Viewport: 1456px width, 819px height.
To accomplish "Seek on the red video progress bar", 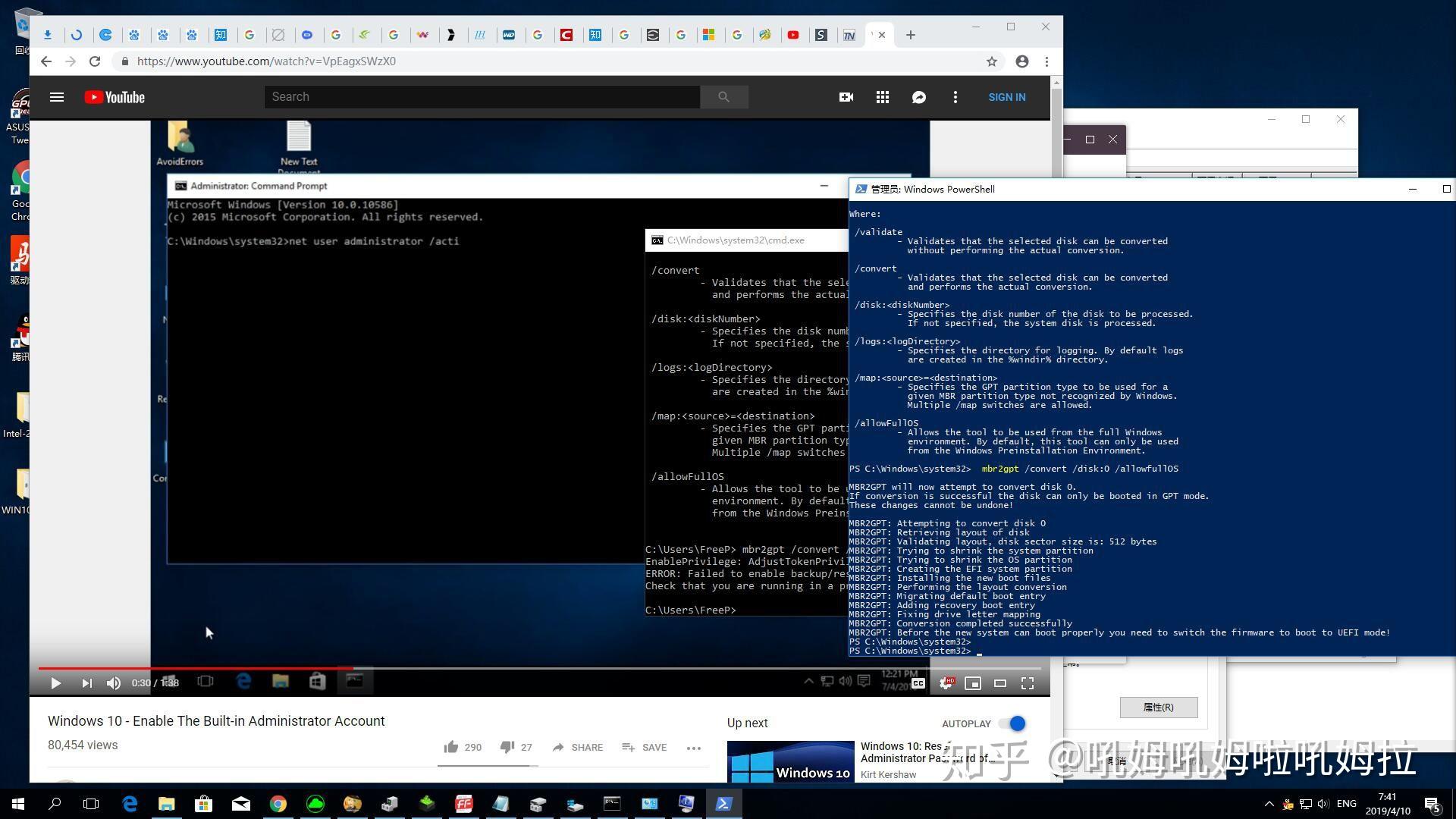I will coord(540,668).
